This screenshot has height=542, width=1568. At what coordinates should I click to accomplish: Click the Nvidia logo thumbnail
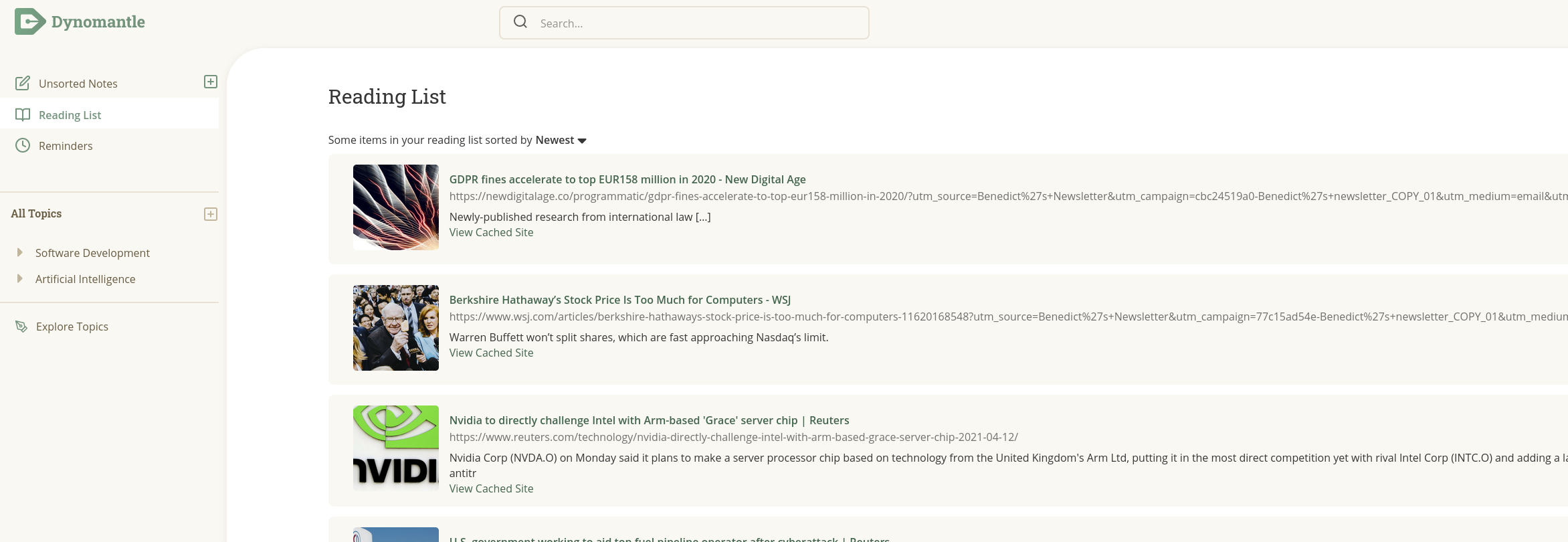(396, 448)
